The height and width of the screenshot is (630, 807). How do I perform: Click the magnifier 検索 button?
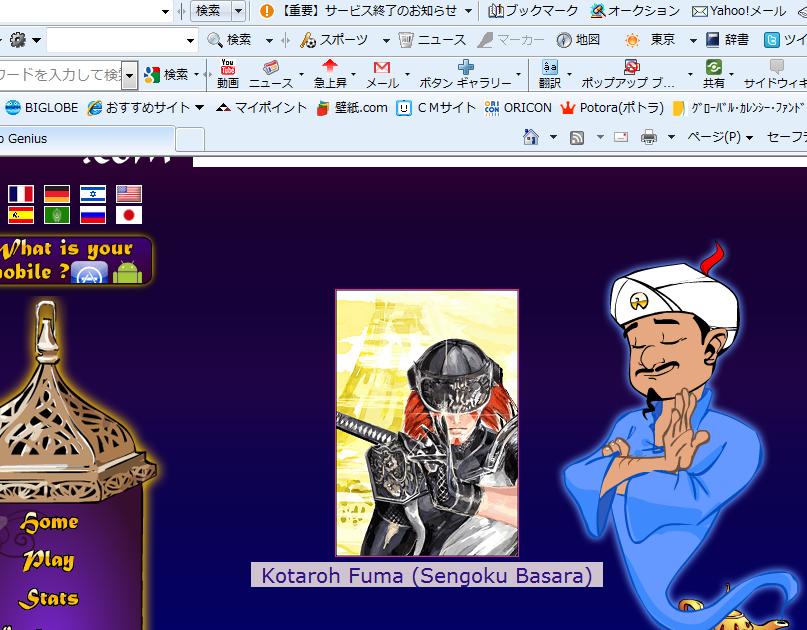(229, 40)
